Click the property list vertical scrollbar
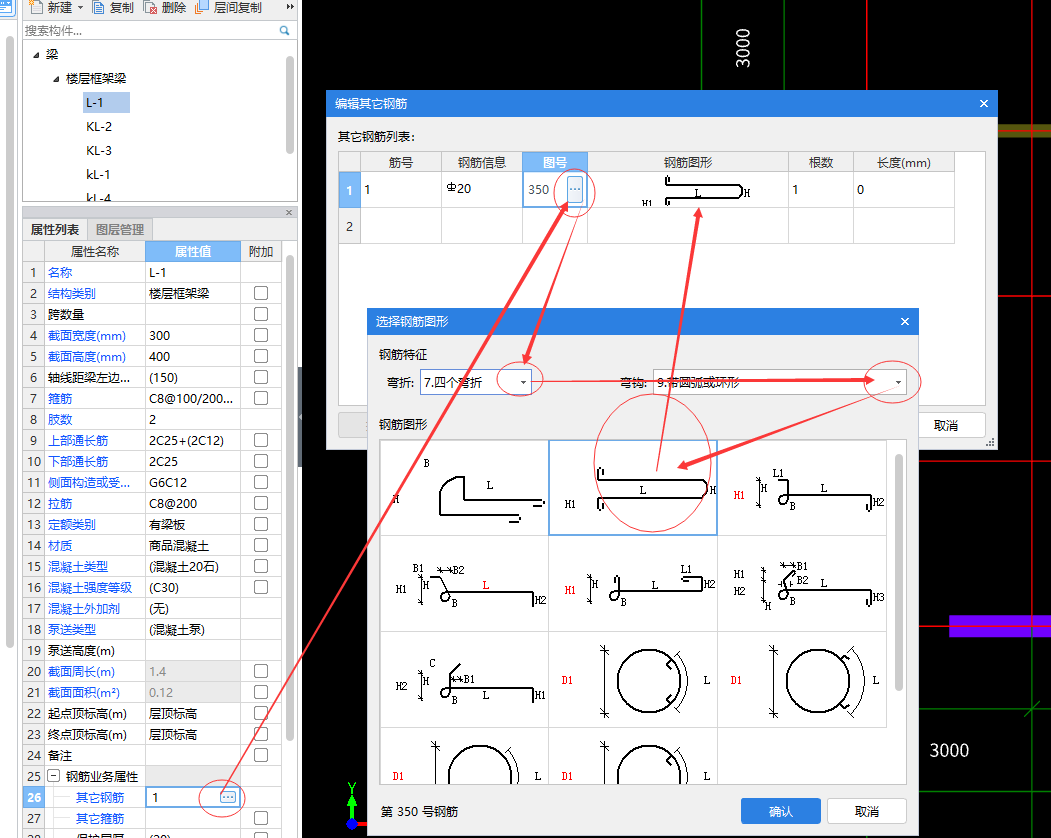Screen dimensions: 1051x838 290,497
